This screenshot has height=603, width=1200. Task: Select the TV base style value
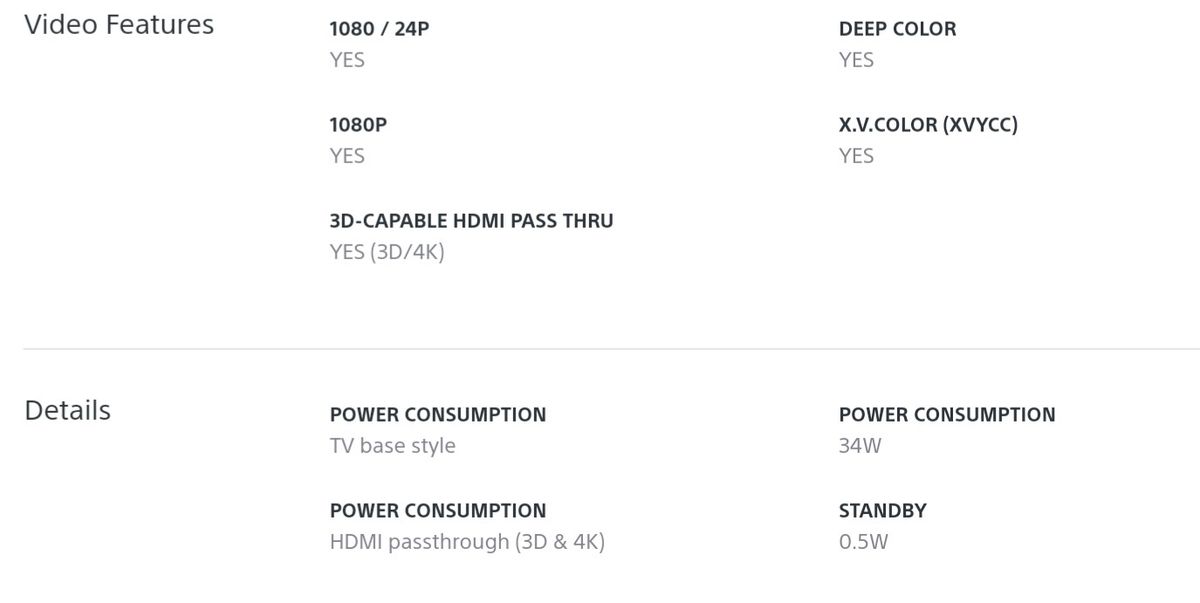(x=392, y=445)
